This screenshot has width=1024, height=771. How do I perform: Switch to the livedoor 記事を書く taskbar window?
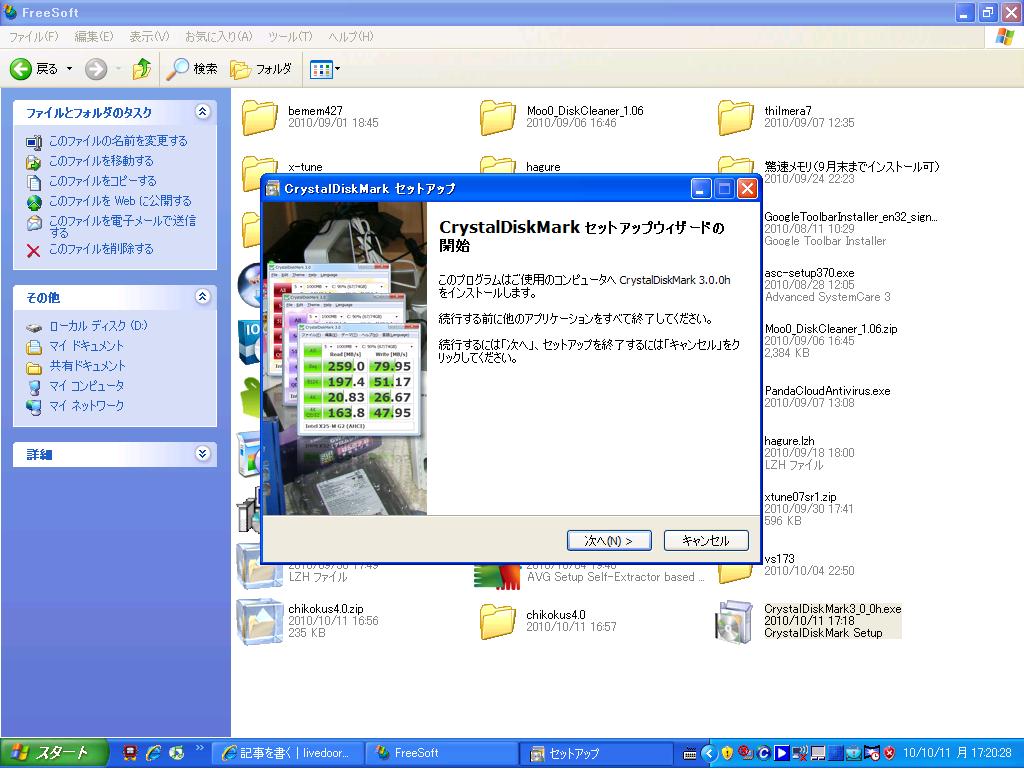coord(287,753)
